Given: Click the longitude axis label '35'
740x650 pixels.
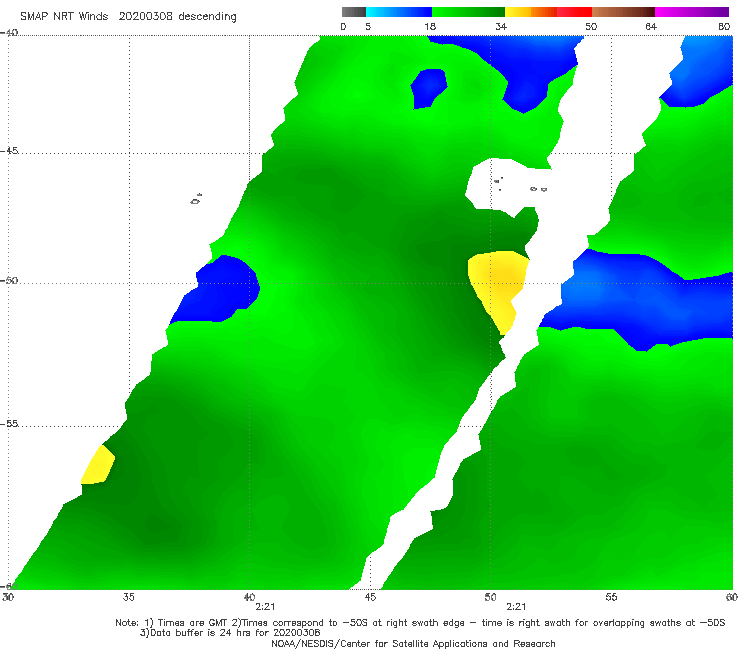Looking at the screenshot, I should (x=129, y=597).
